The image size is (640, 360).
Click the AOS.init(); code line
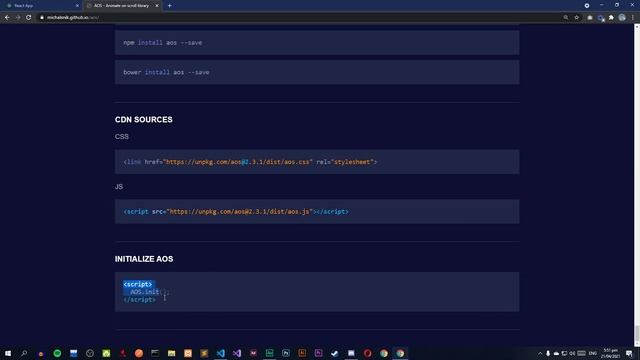149,292
